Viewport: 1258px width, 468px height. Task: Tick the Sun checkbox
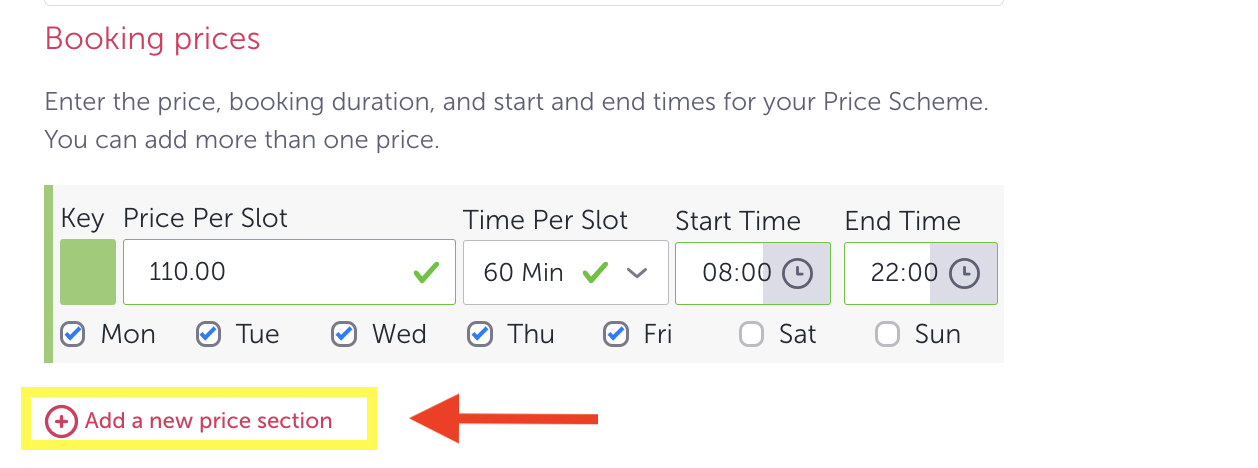click(887, 334)
